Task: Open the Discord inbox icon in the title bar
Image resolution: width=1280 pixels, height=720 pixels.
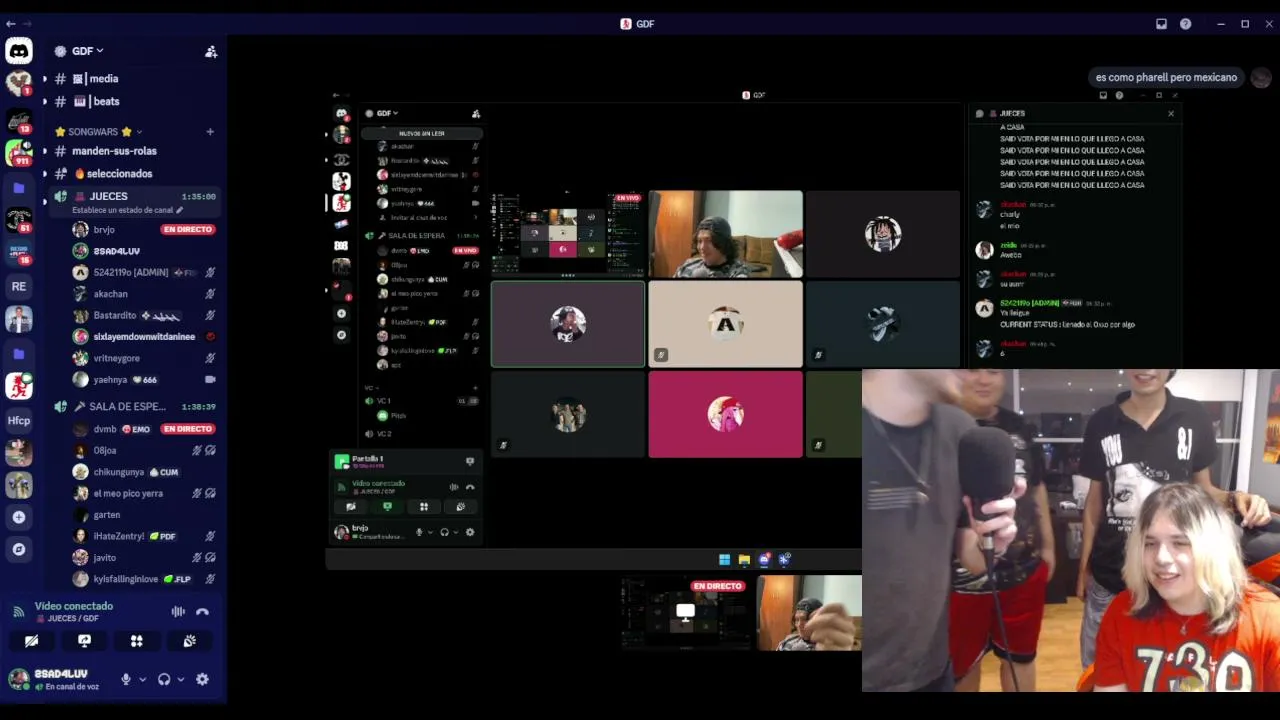Action: 1161,24
